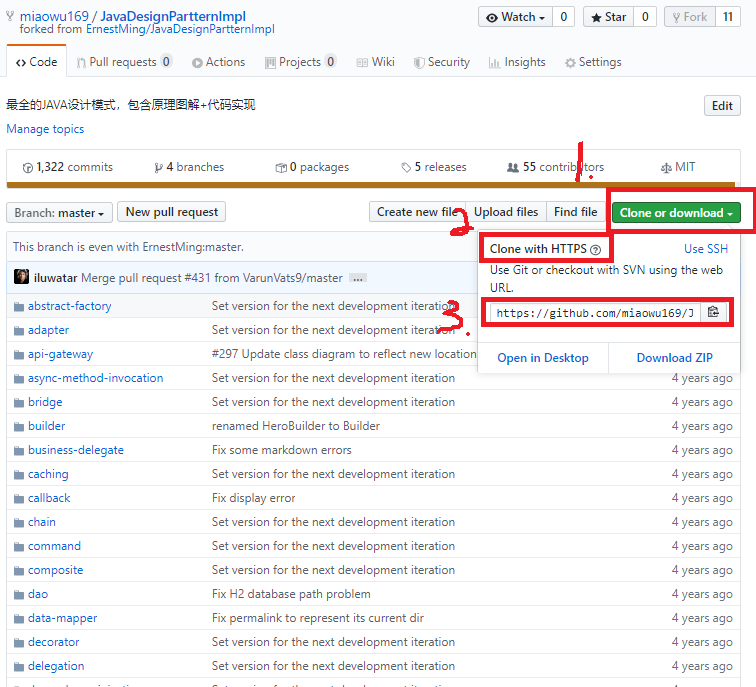Open callback commit 'Fix display error'

pyautogui.click(x=254, y=498)
